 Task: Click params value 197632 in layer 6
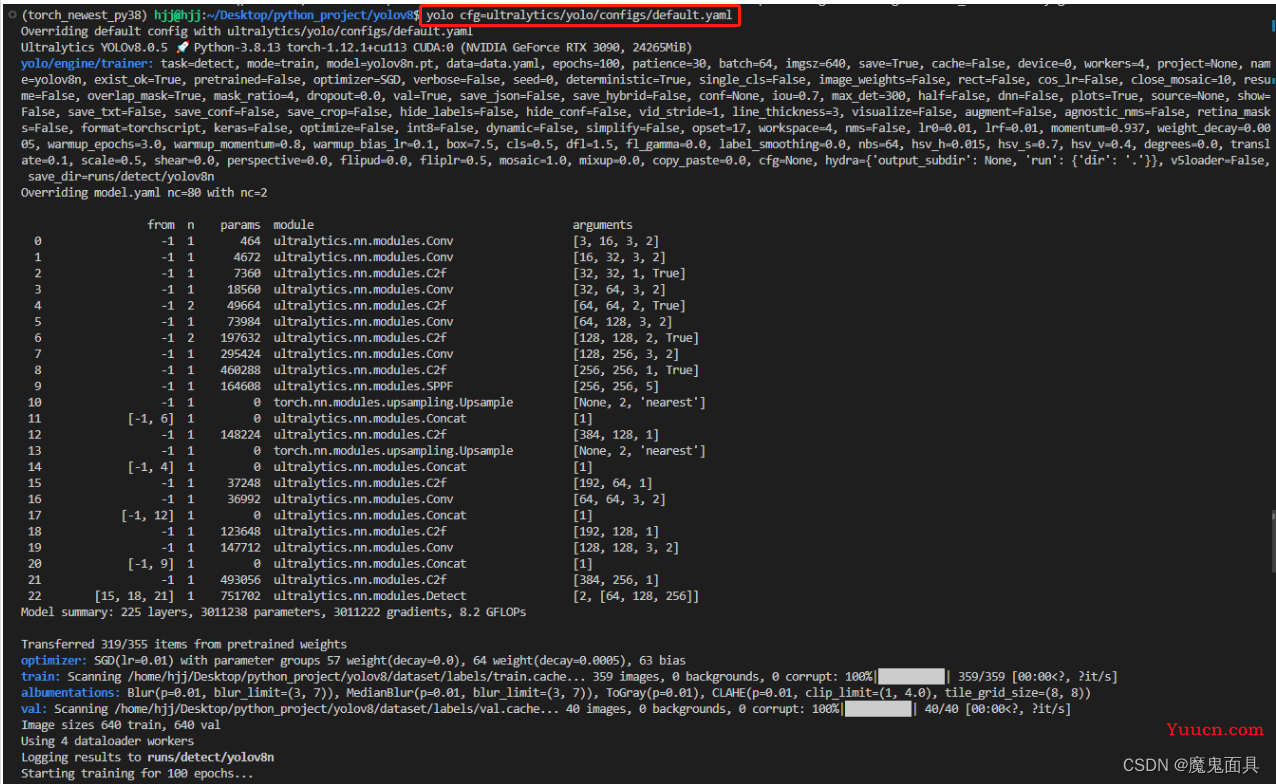click(240, 338)
